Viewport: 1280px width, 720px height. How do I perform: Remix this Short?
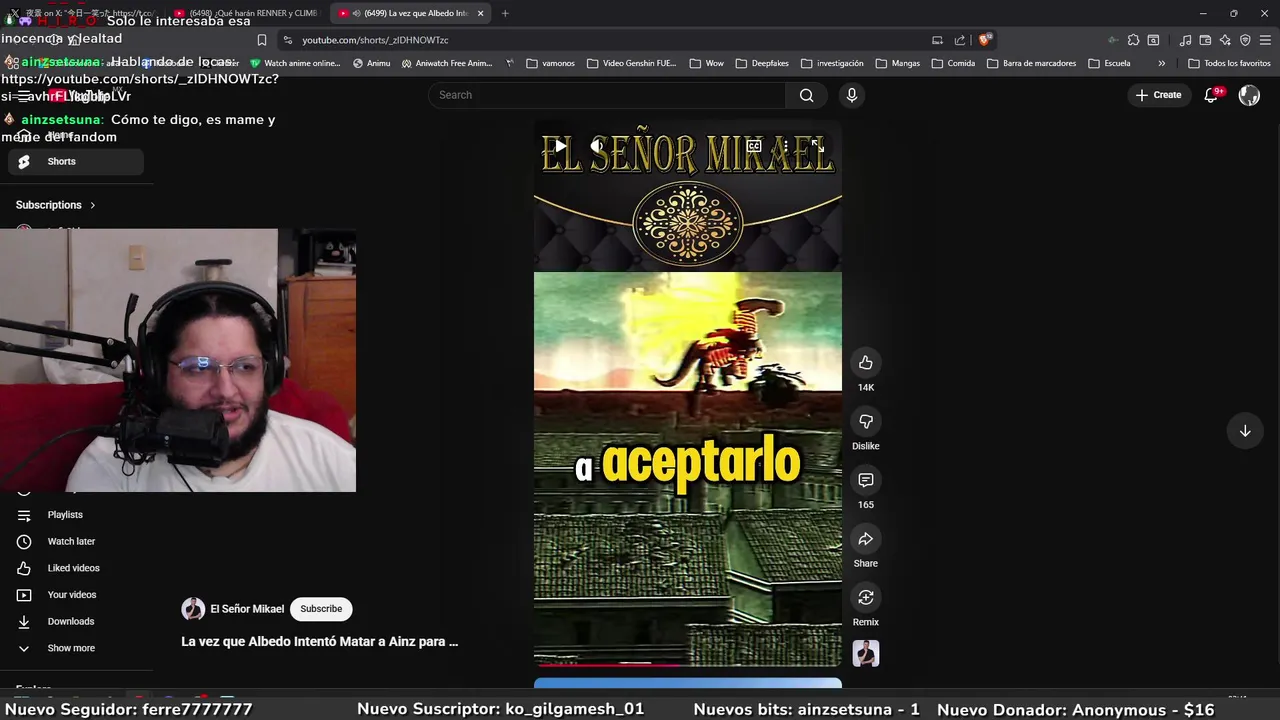(866, 597)
